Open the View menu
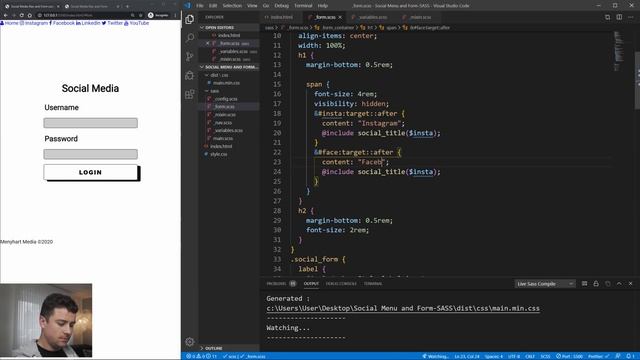This screenshot has height=360, width=640. click(252, 6)
